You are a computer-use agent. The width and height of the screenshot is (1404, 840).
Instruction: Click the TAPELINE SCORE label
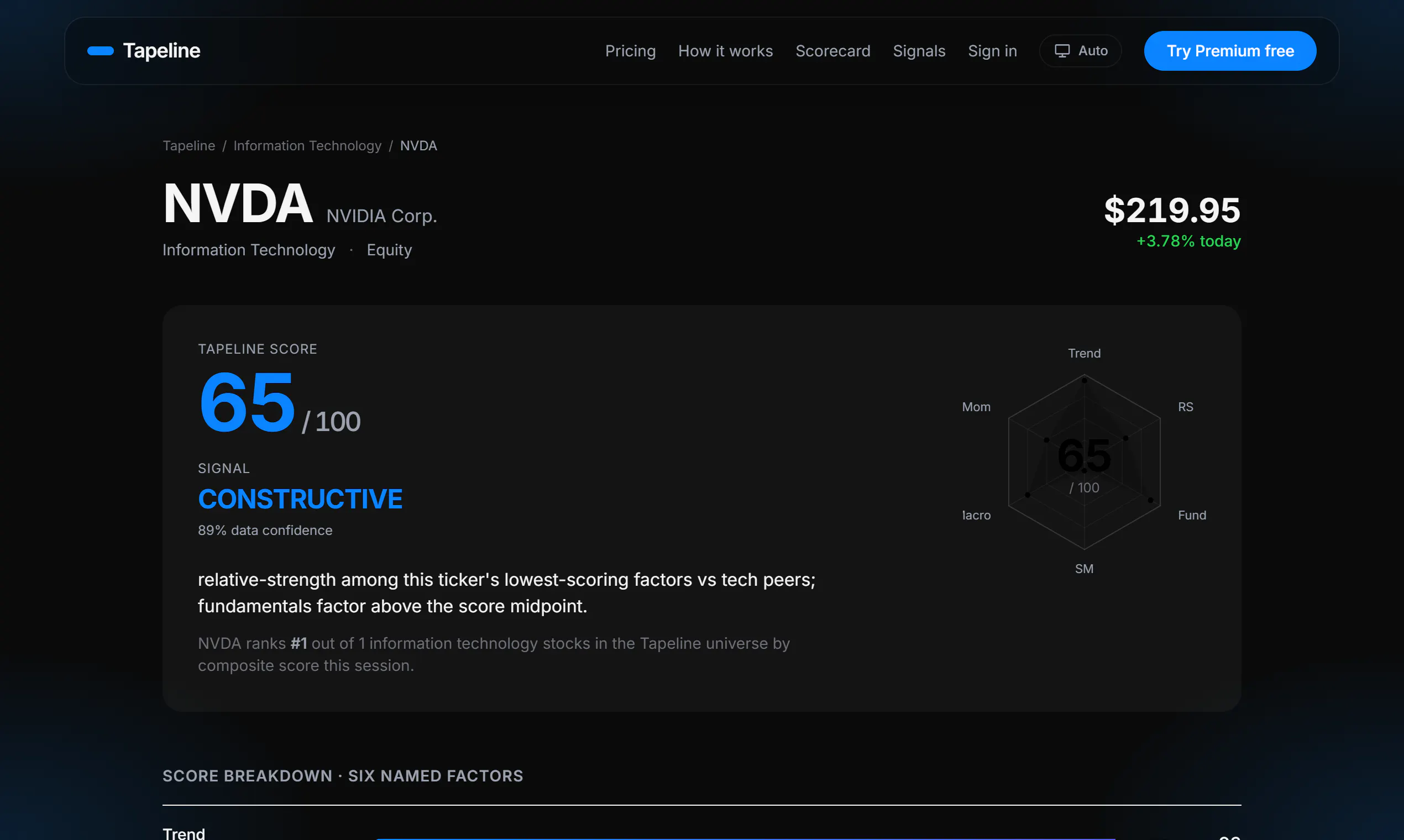[257, 349]
